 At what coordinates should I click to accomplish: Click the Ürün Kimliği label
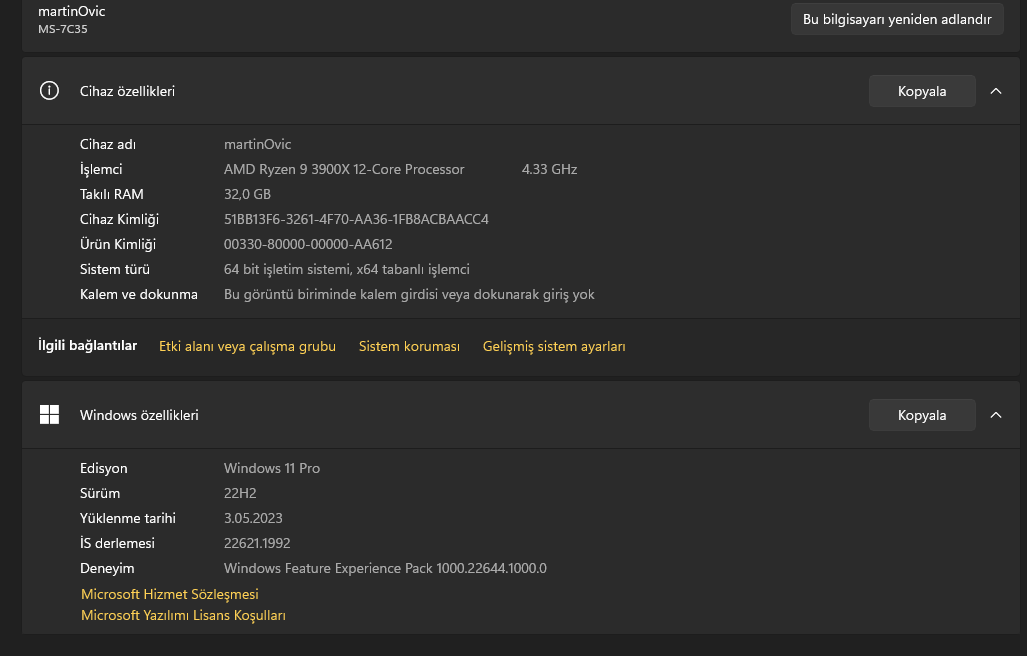[118, 244]
